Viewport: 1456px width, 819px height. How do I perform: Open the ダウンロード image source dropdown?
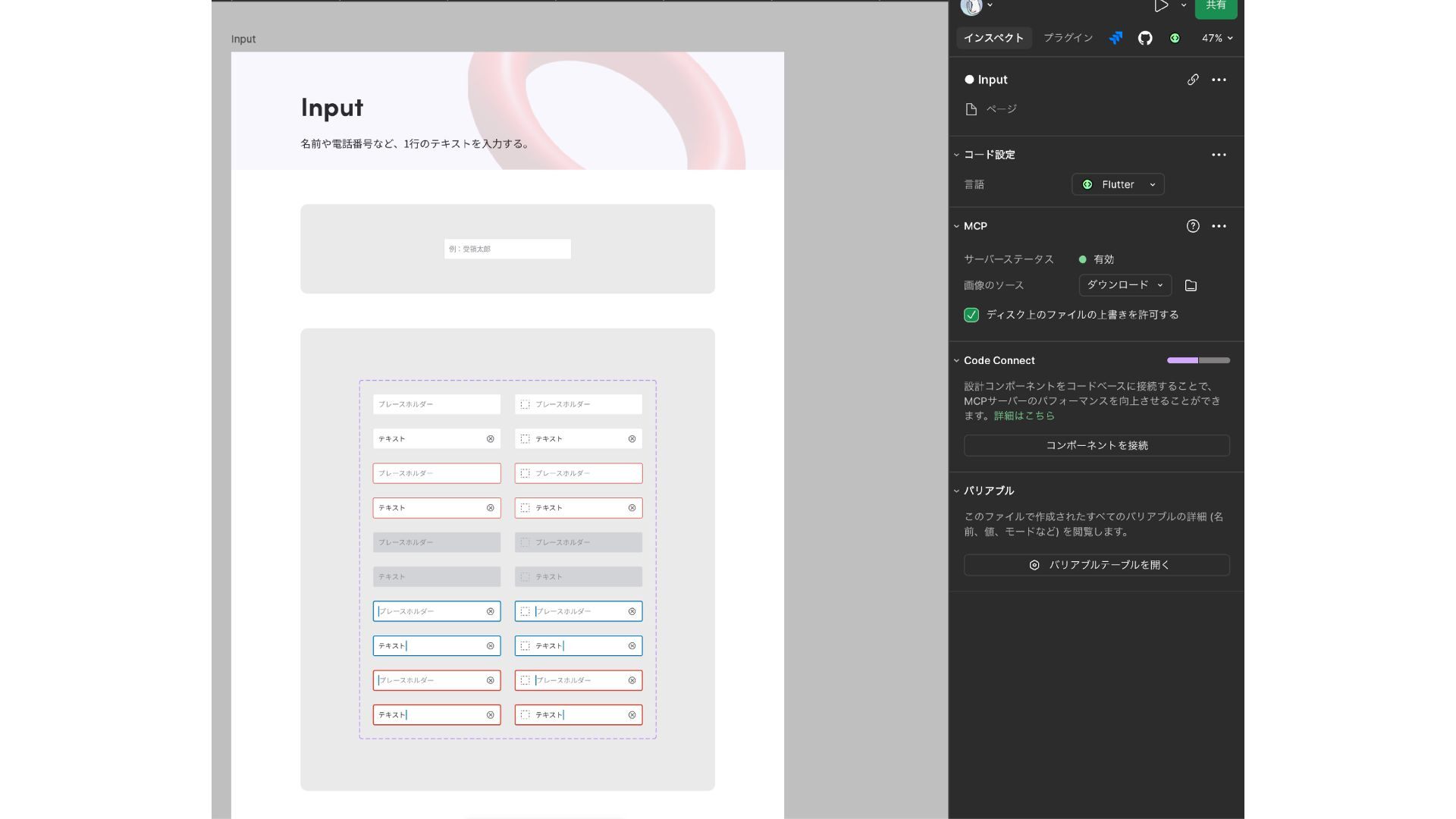click(x=1125, y=285)
